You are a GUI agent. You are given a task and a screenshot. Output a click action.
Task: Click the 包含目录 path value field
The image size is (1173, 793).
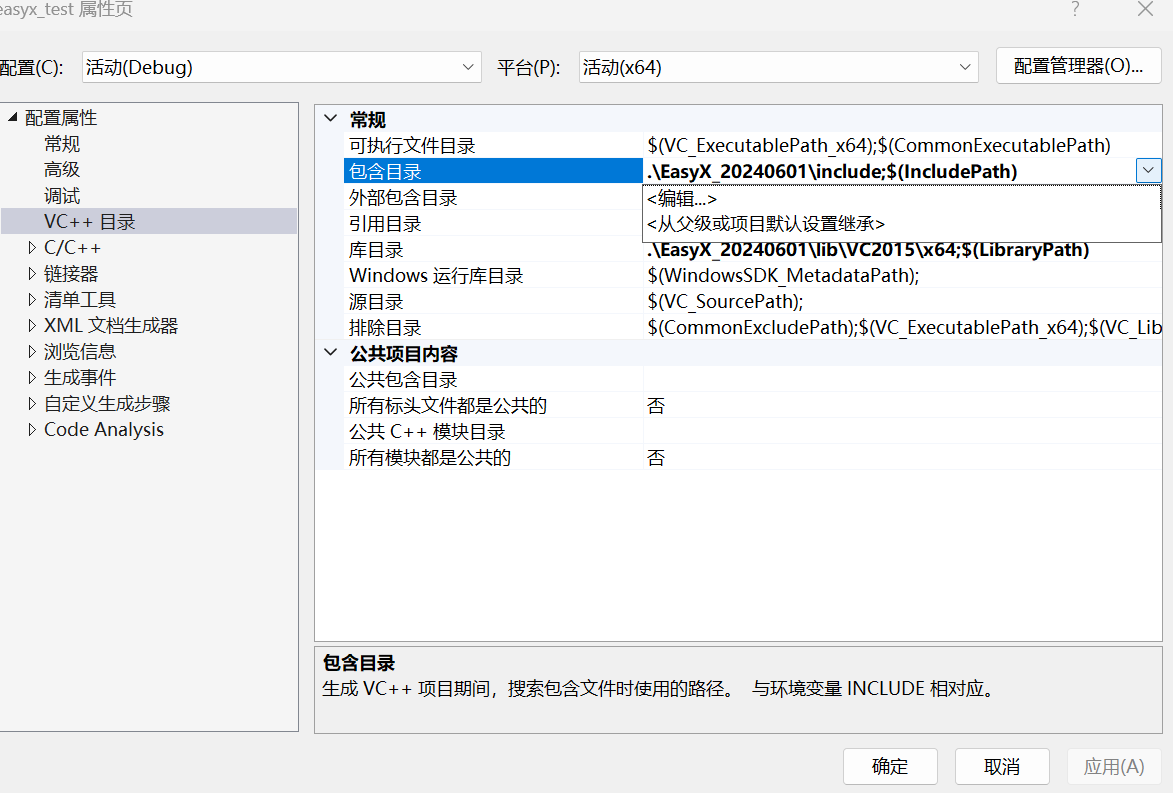click(x=889, y=171)
